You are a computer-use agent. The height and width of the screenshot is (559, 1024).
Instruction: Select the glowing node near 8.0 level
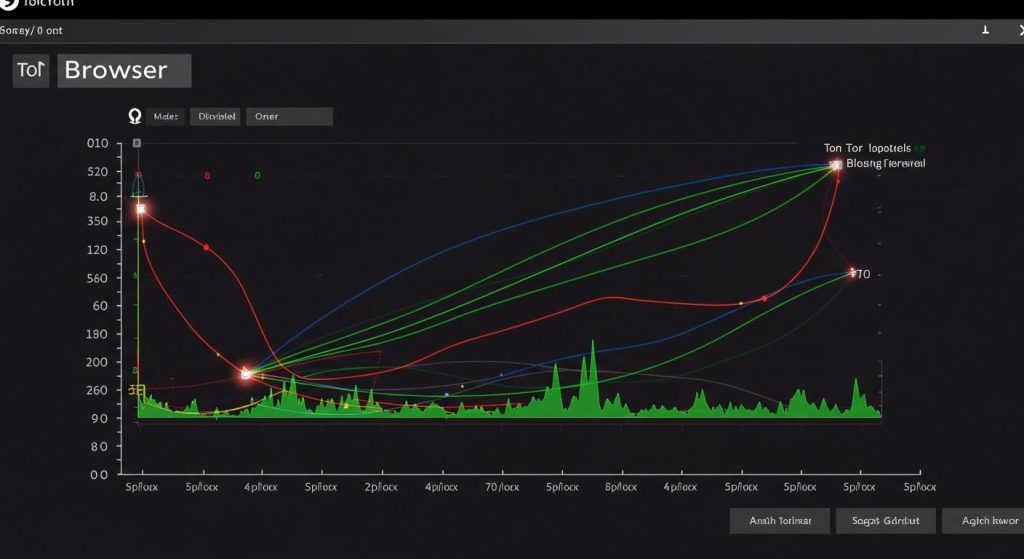141,209
